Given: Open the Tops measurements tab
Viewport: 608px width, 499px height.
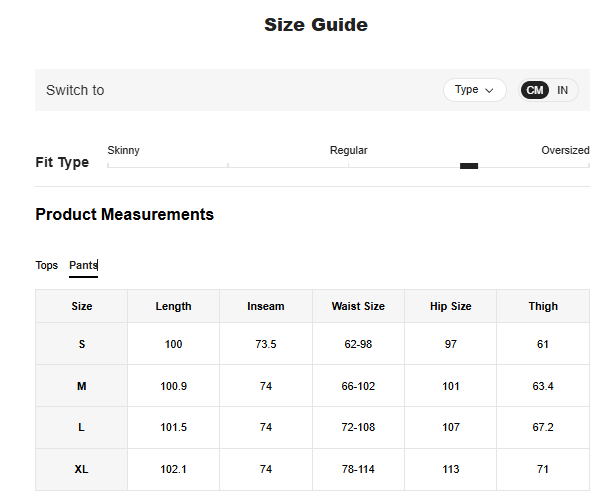Looking at the screenshot, I should (x=47, y=265).
